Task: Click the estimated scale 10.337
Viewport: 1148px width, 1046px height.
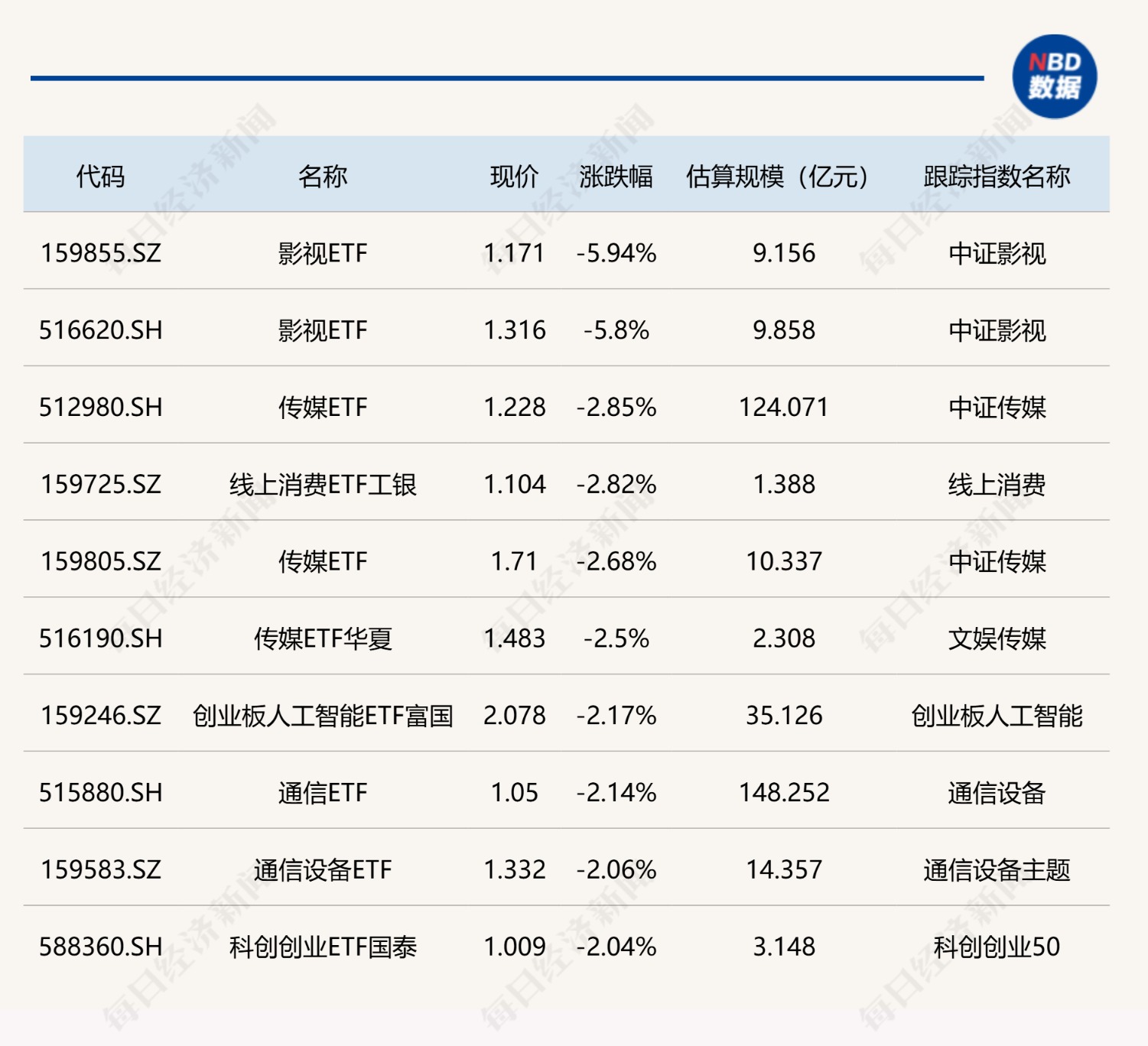Action: (x=784, y=562)
